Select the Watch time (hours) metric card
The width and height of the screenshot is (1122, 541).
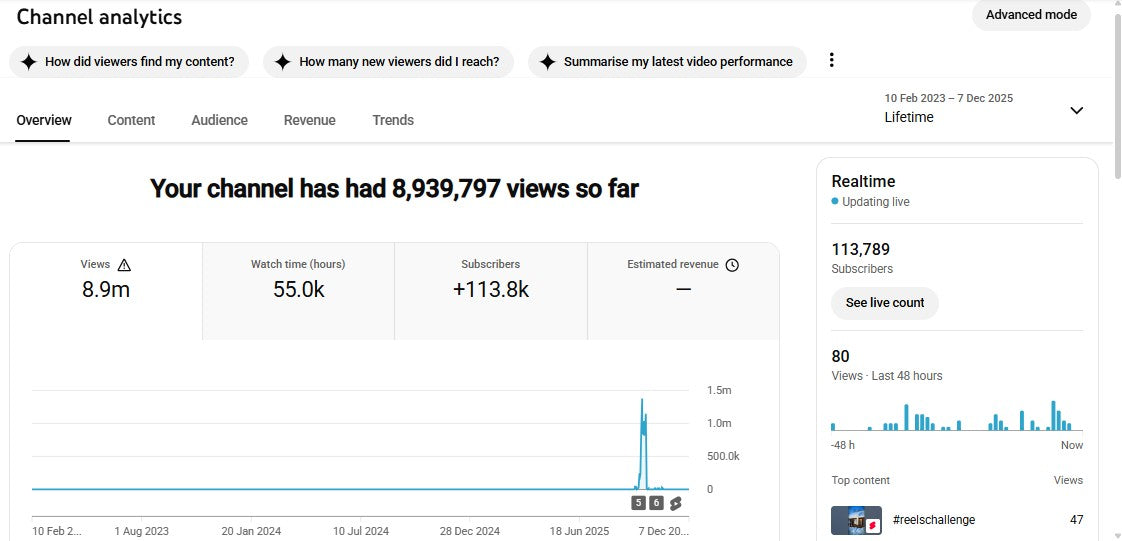pos(298,290)
